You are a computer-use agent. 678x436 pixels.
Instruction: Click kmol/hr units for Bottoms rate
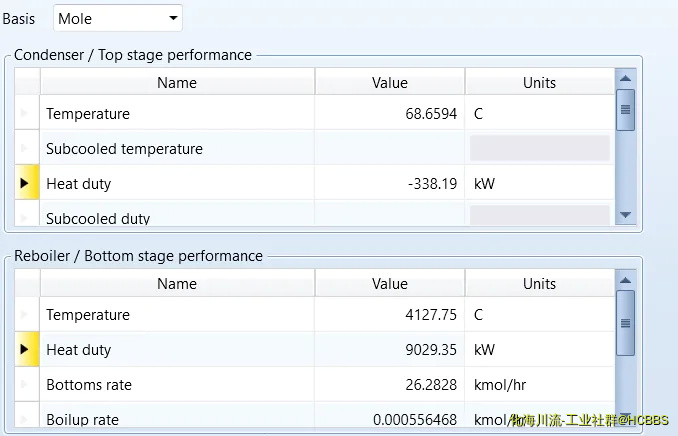(500, 385)
